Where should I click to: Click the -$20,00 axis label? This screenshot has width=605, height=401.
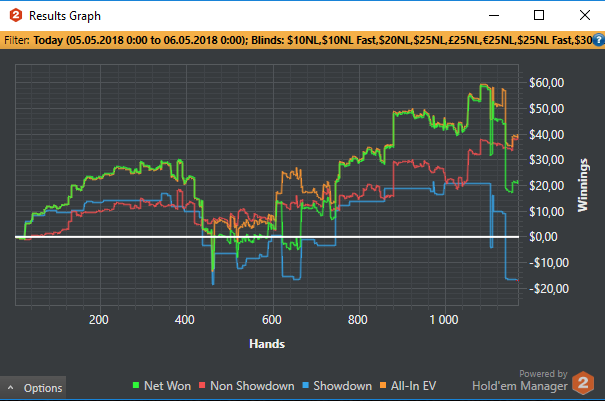pyautogui.click(x=548, y=289)
